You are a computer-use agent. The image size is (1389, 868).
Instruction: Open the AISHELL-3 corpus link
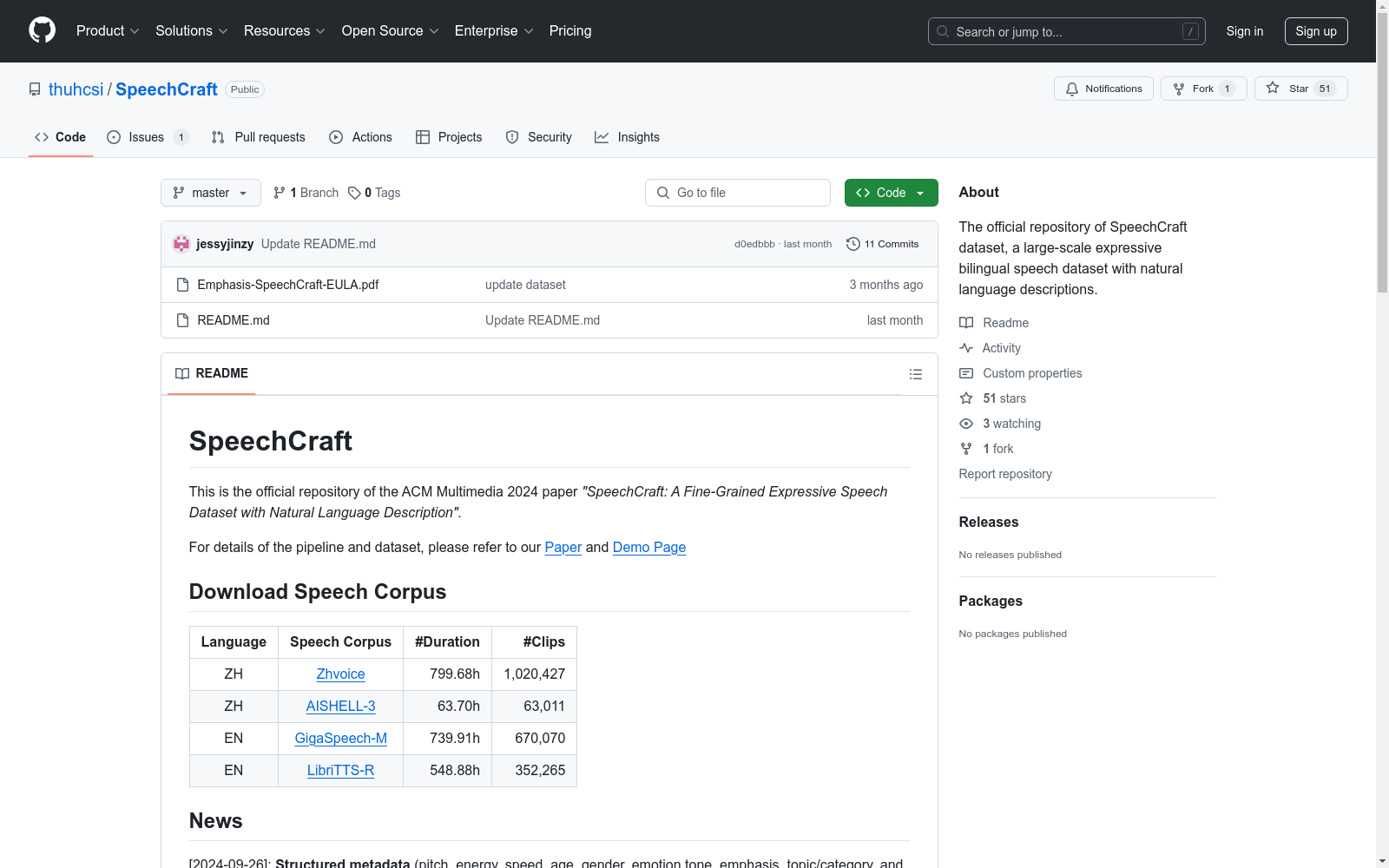point(340,706)
